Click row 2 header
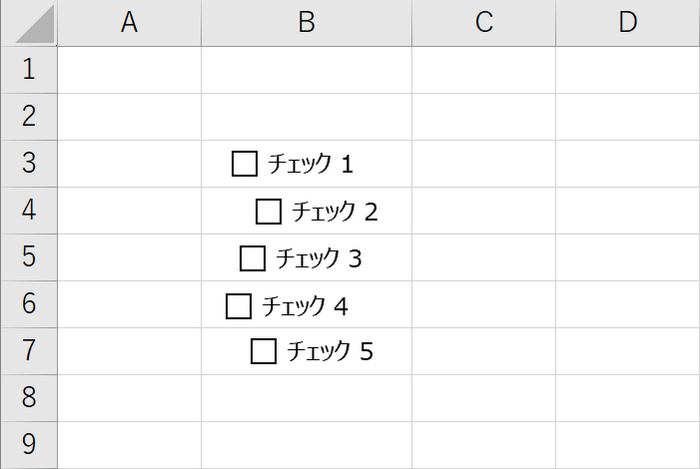Screen dimensions: 700x469 click(x=29, y=117)
